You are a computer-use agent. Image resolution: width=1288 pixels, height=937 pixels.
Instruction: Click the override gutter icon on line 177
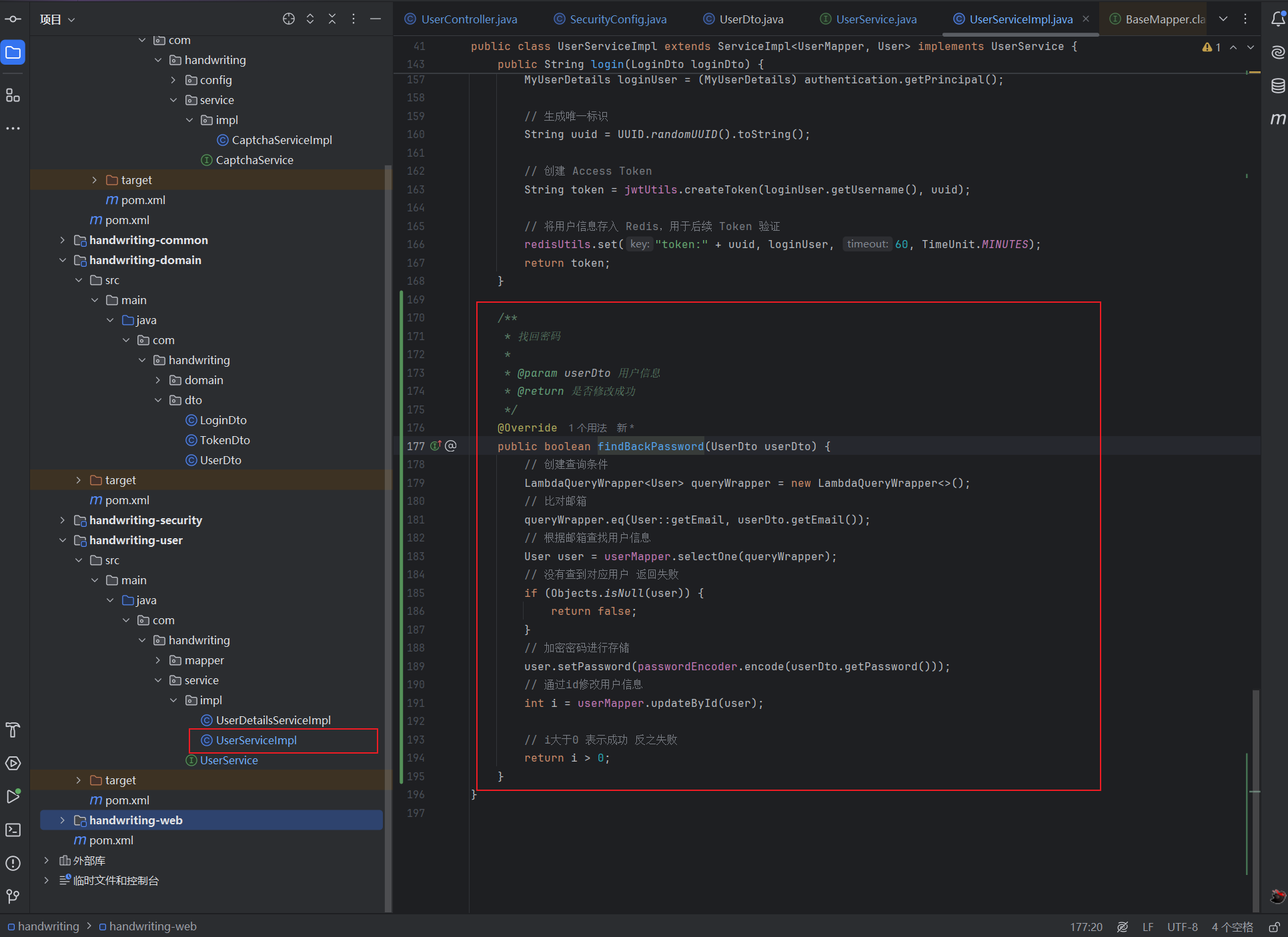pos(436,446)
